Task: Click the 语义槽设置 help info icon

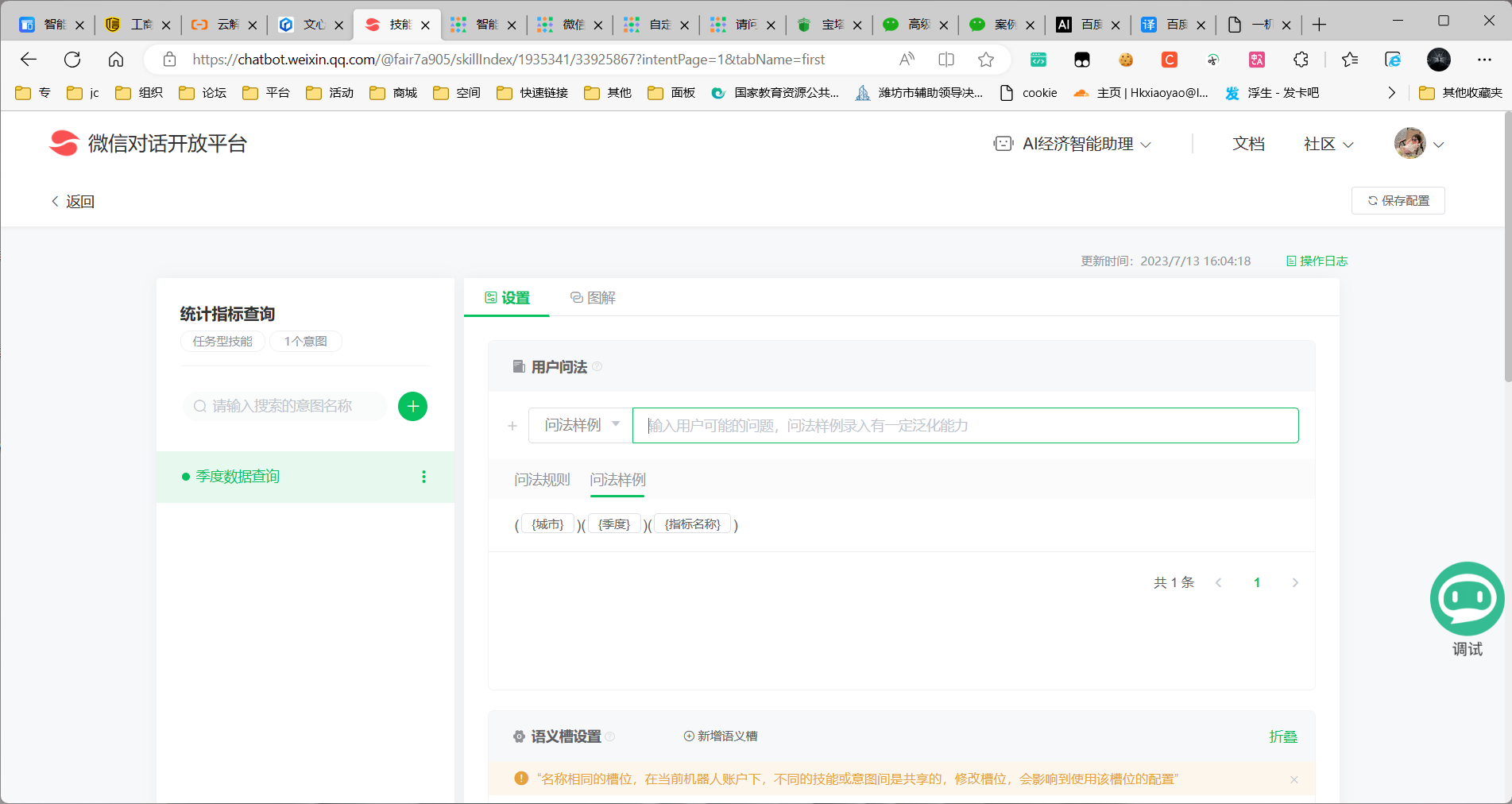Action: (x=610, y=736)
